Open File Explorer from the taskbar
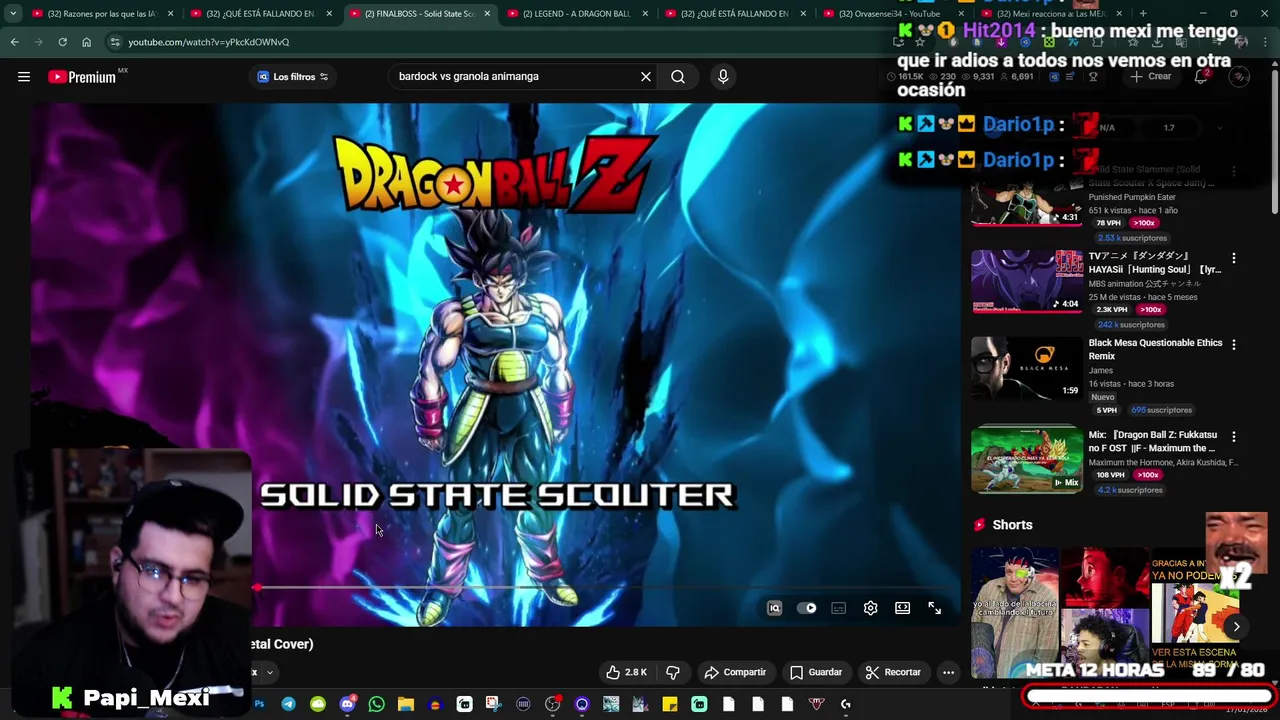 tap(405, 704)
